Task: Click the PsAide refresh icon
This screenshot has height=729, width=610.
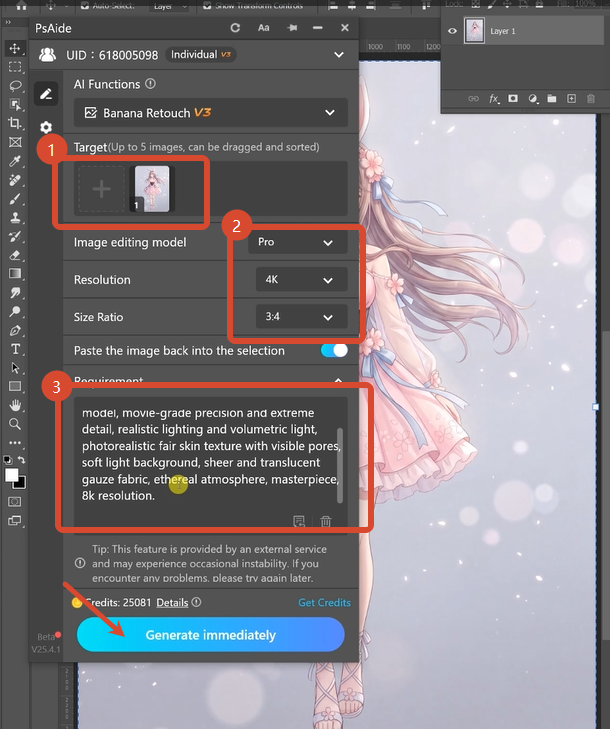Action: [x=235, y=28]
